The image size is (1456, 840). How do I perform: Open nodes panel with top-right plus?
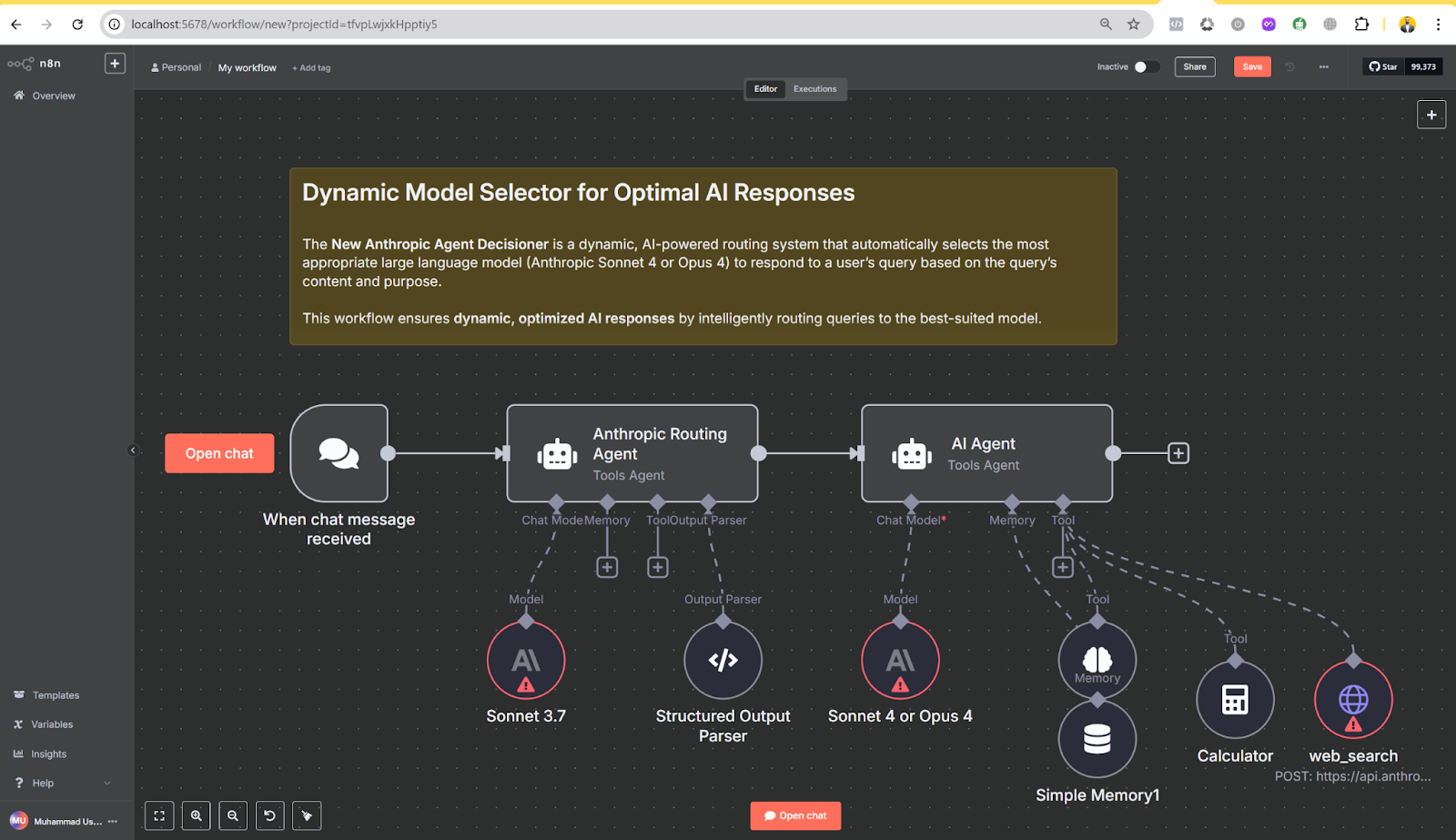pyautogui.click(x=1431, y=115)
